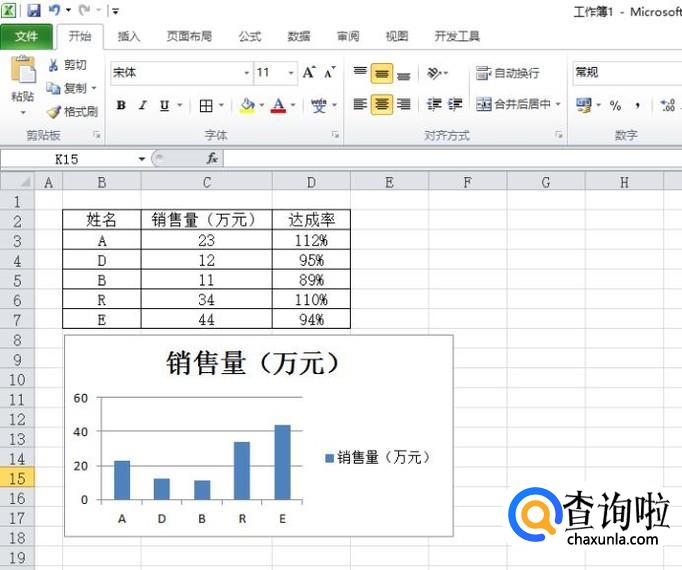Toggle italic formatting

(x=142, y=105)
